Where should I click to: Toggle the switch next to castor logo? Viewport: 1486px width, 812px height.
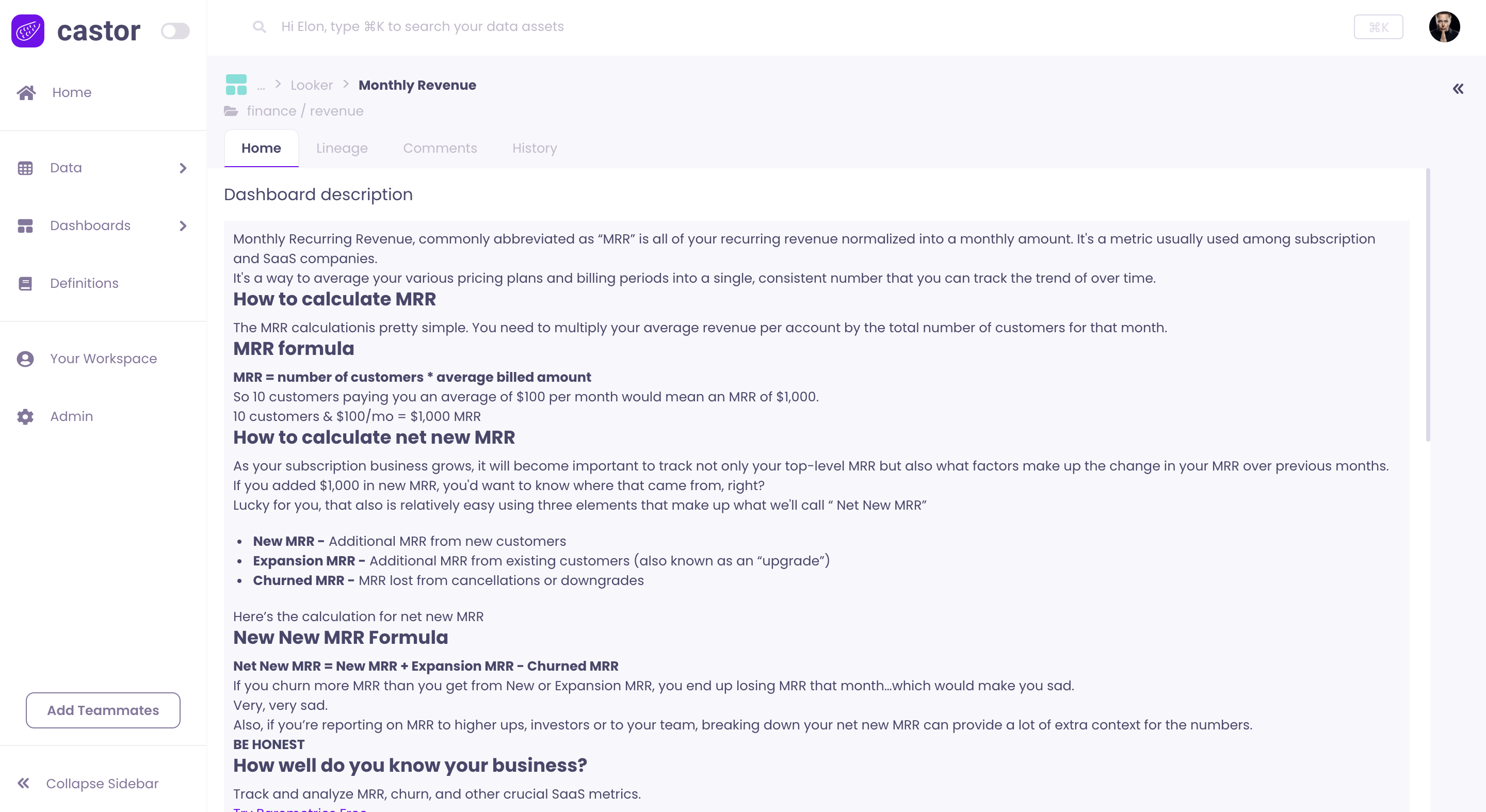175,30
